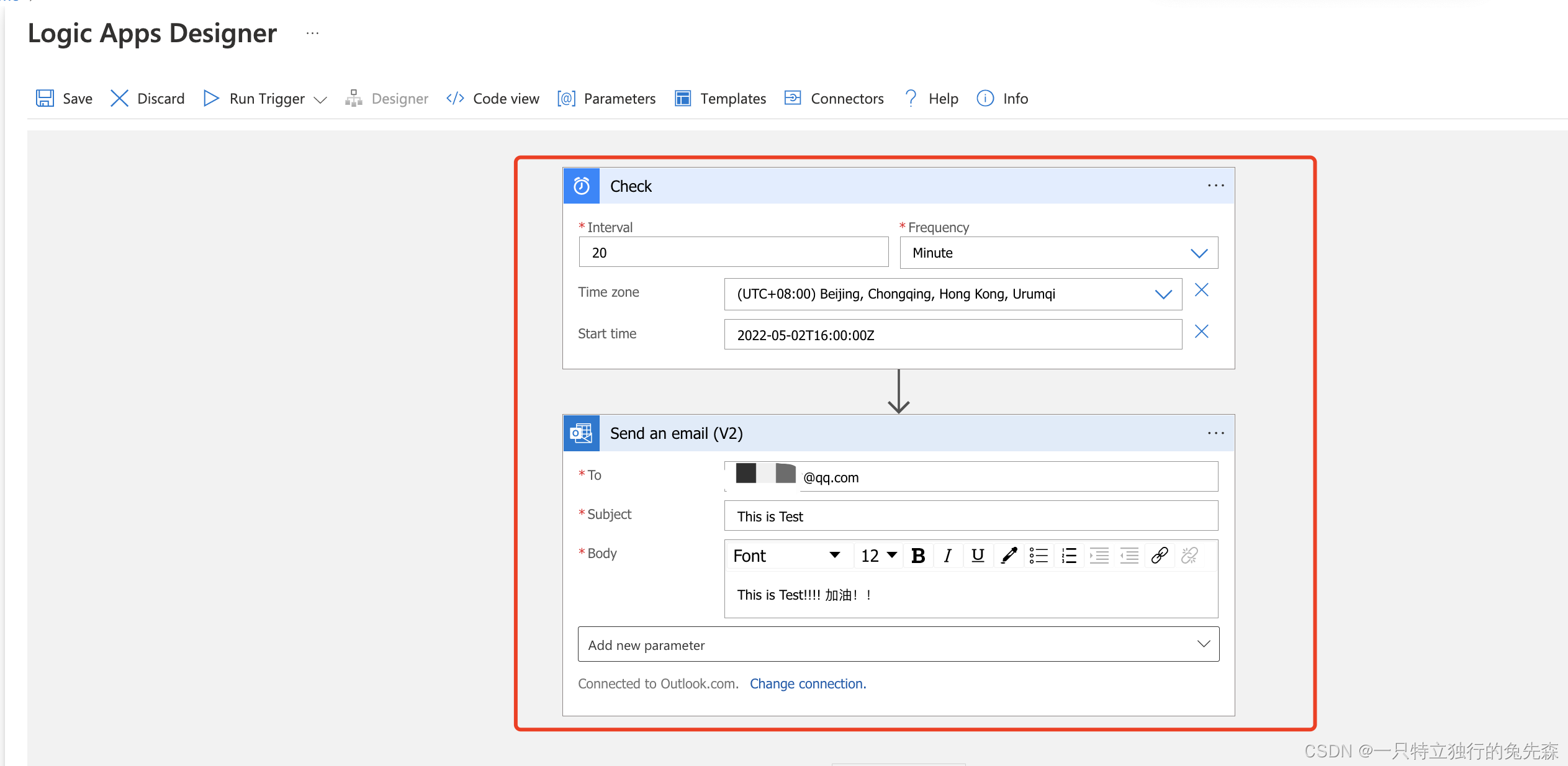Click the remove link icon

click(x=1189, y=556)
